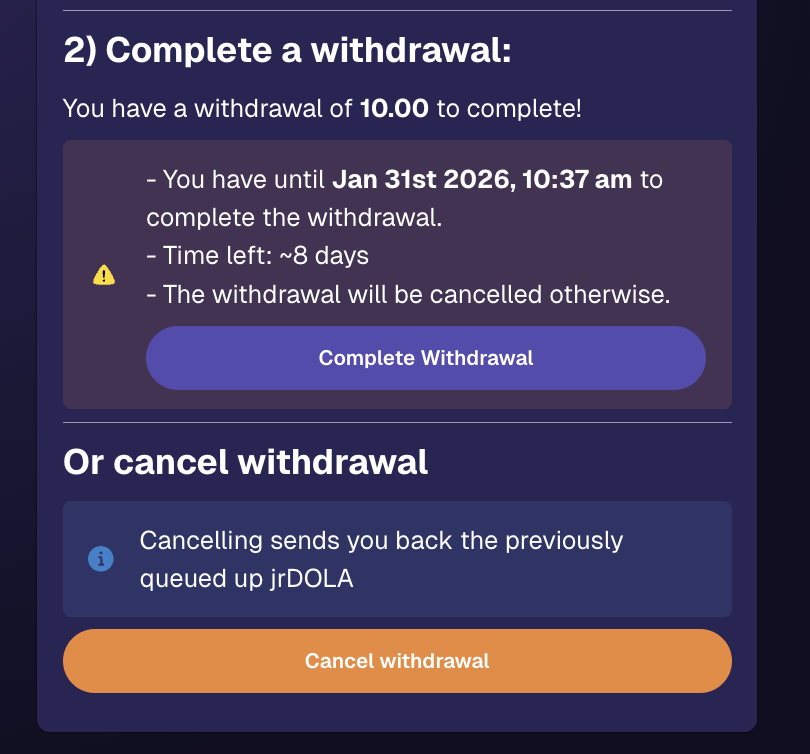Click the "2) Complete a withdrawal:" heading
The height and width of the screenshot is (754, 810).
(287, 50)
